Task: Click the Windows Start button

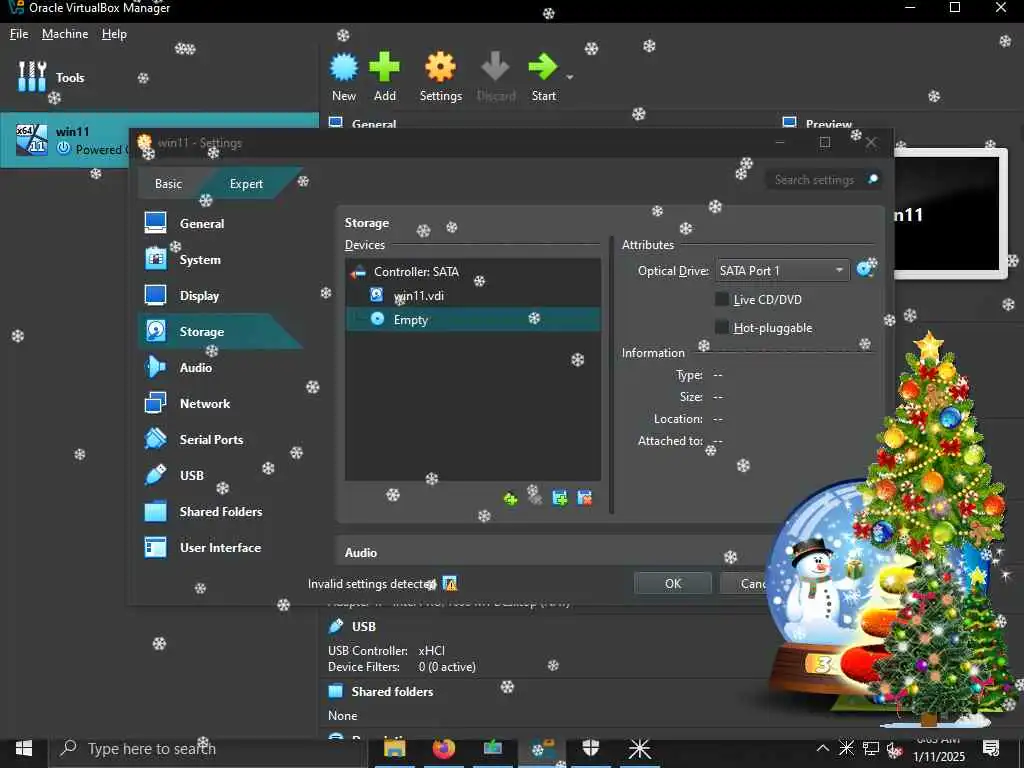Action: click(x=24, y=748)
